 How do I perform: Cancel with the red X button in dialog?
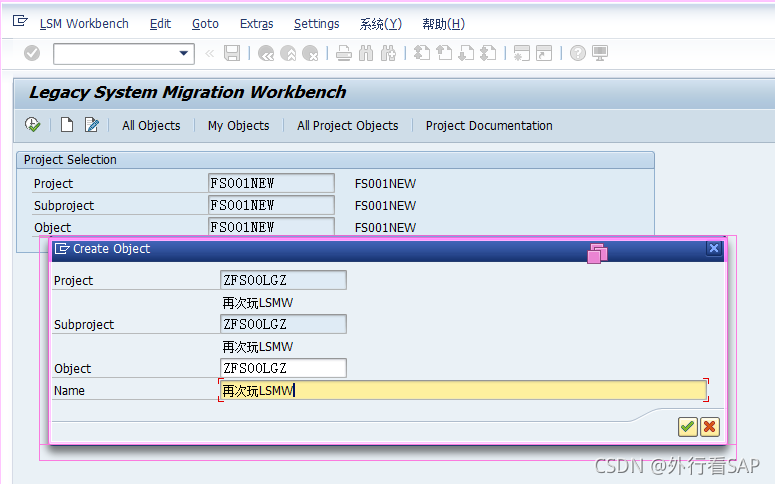pos(710,427)
